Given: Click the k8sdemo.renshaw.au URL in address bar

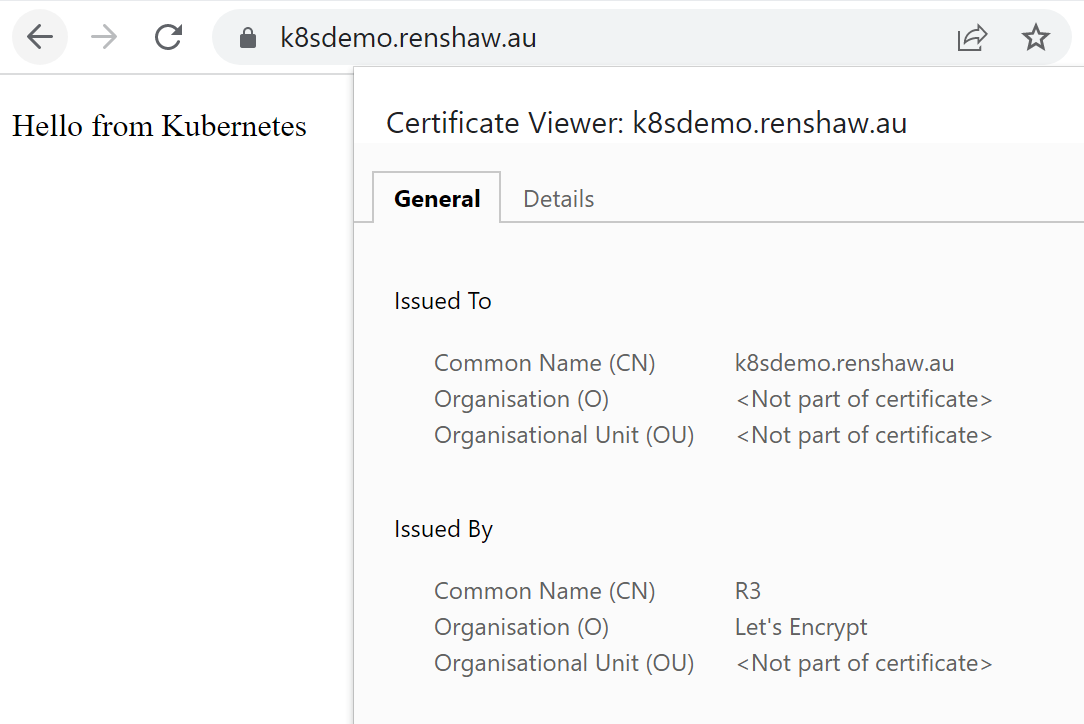Looking at the screenshot, I should pos(408,39).
